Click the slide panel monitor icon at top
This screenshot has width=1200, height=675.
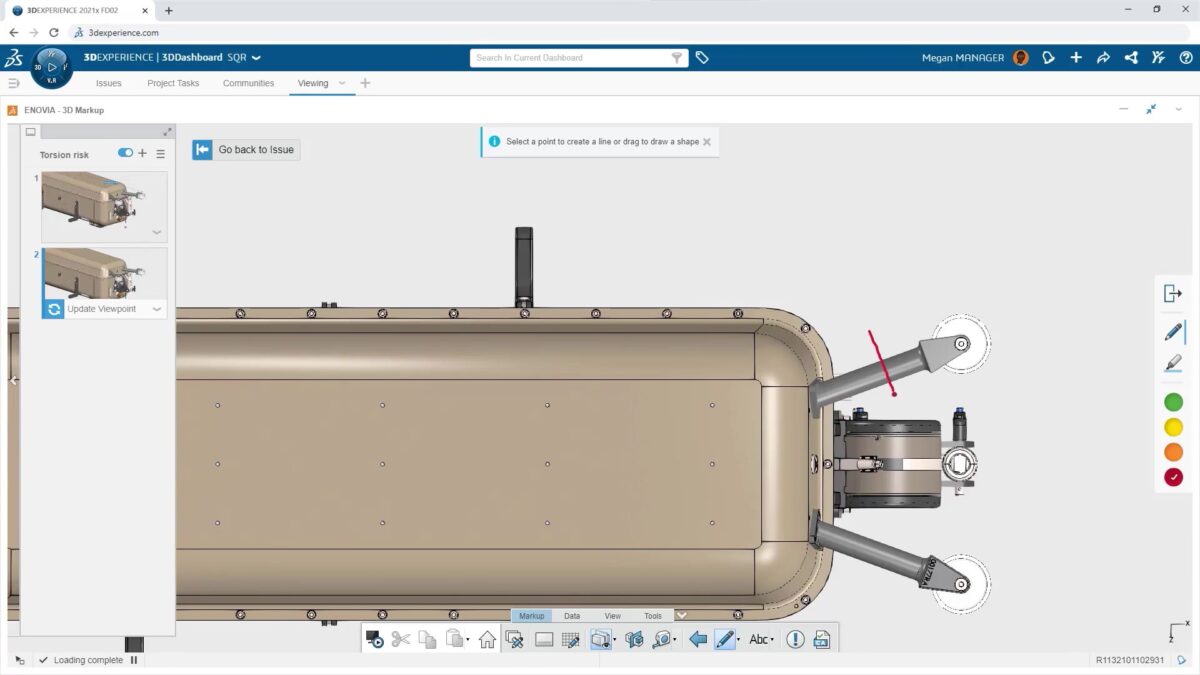click(31, 132)
